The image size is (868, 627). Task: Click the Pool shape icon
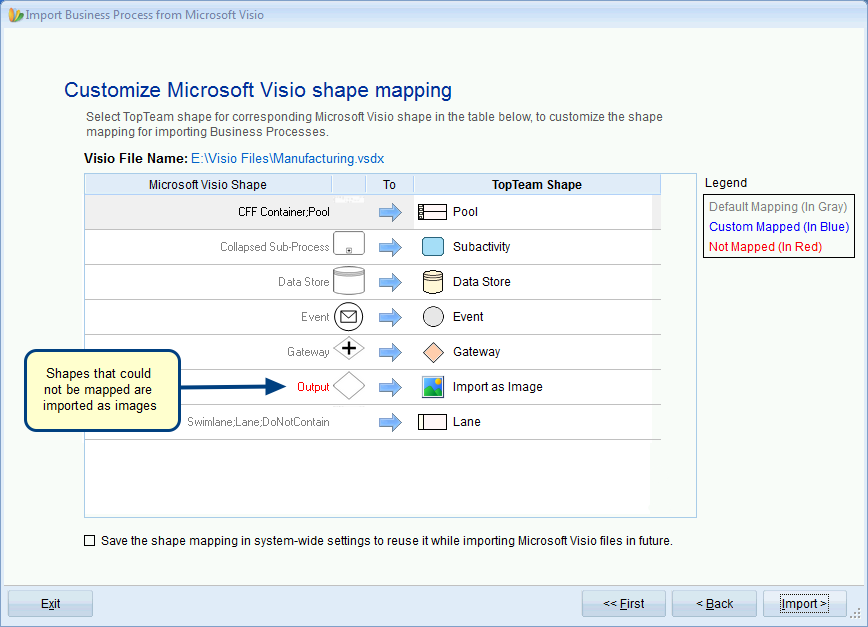[x=432, y=212]
